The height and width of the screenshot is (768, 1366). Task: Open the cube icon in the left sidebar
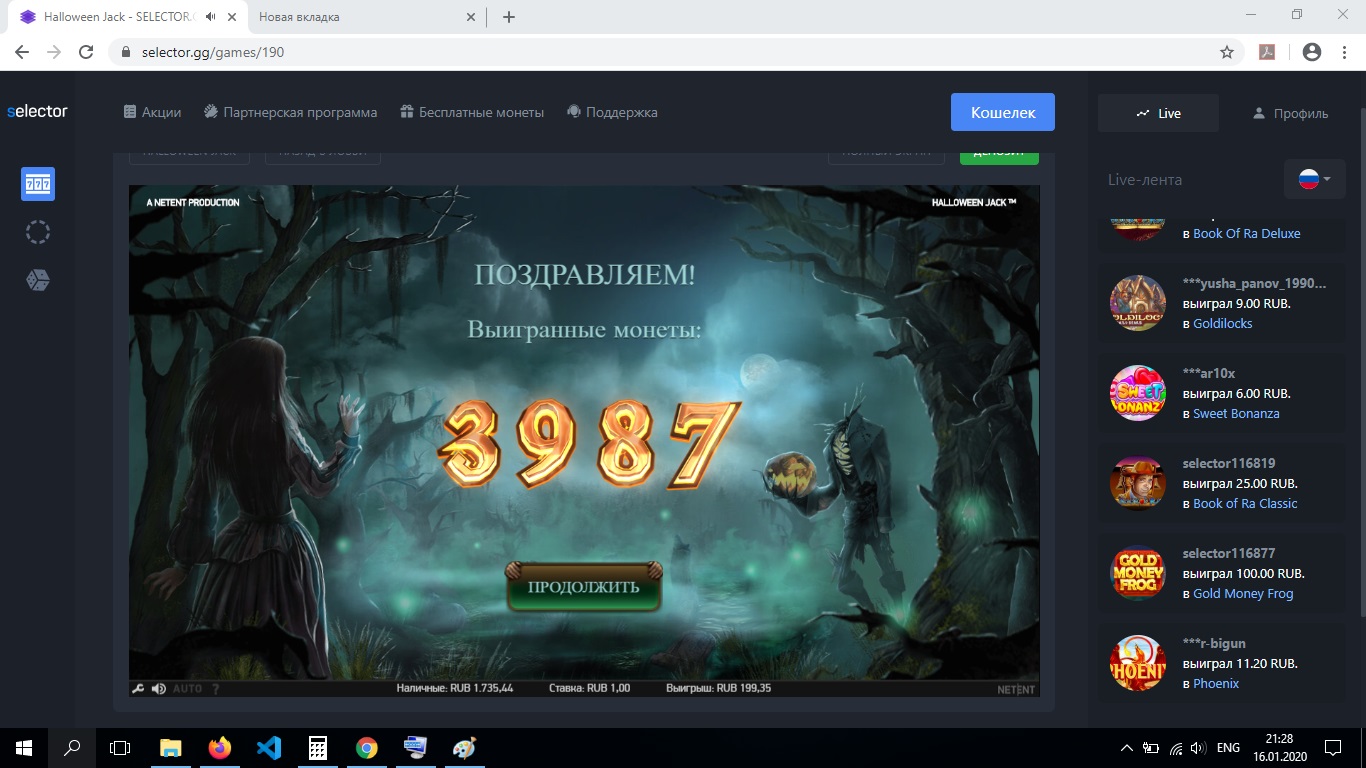coord(38,280)
